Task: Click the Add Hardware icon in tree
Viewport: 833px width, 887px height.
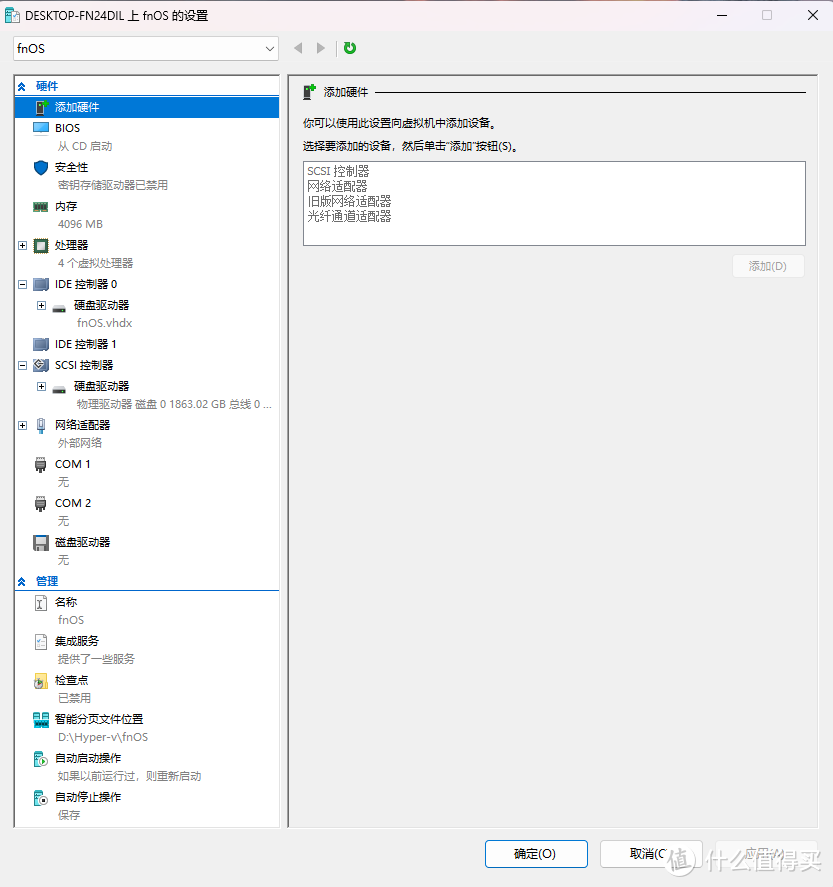Action: pos(42,107)
